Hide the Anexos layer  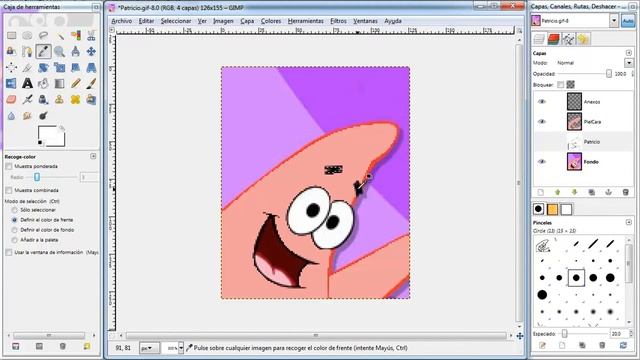click(x=542, y=102)
